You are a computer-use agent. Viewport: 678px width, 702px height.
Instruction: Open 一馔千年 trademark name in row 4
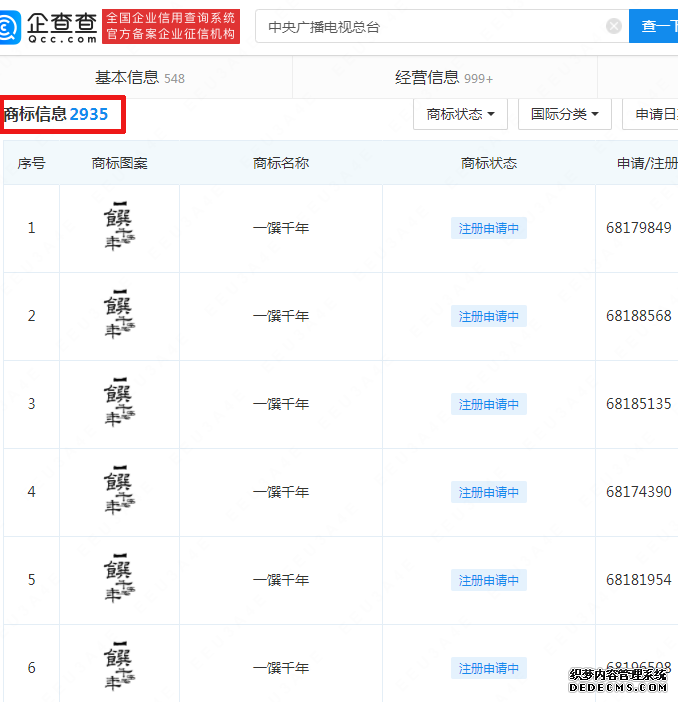pyautogui.click(x=281, y=492)
